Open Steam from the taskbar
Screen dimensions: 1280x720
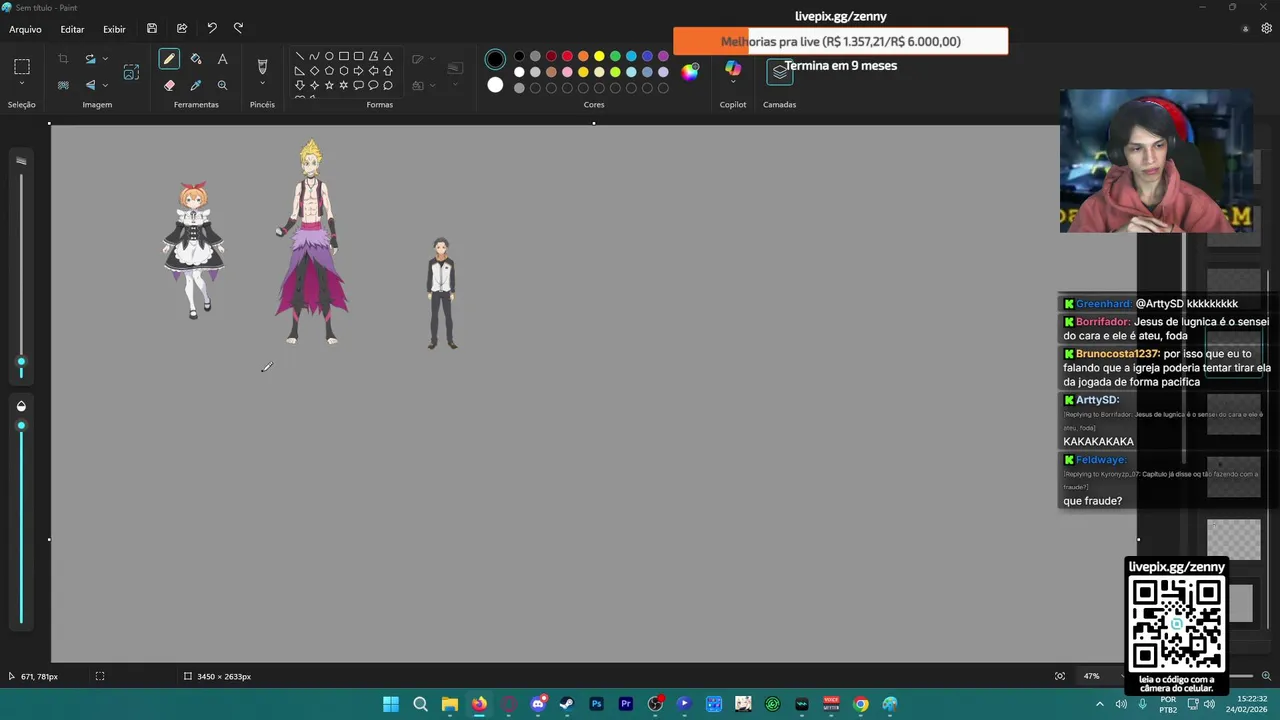567,704
